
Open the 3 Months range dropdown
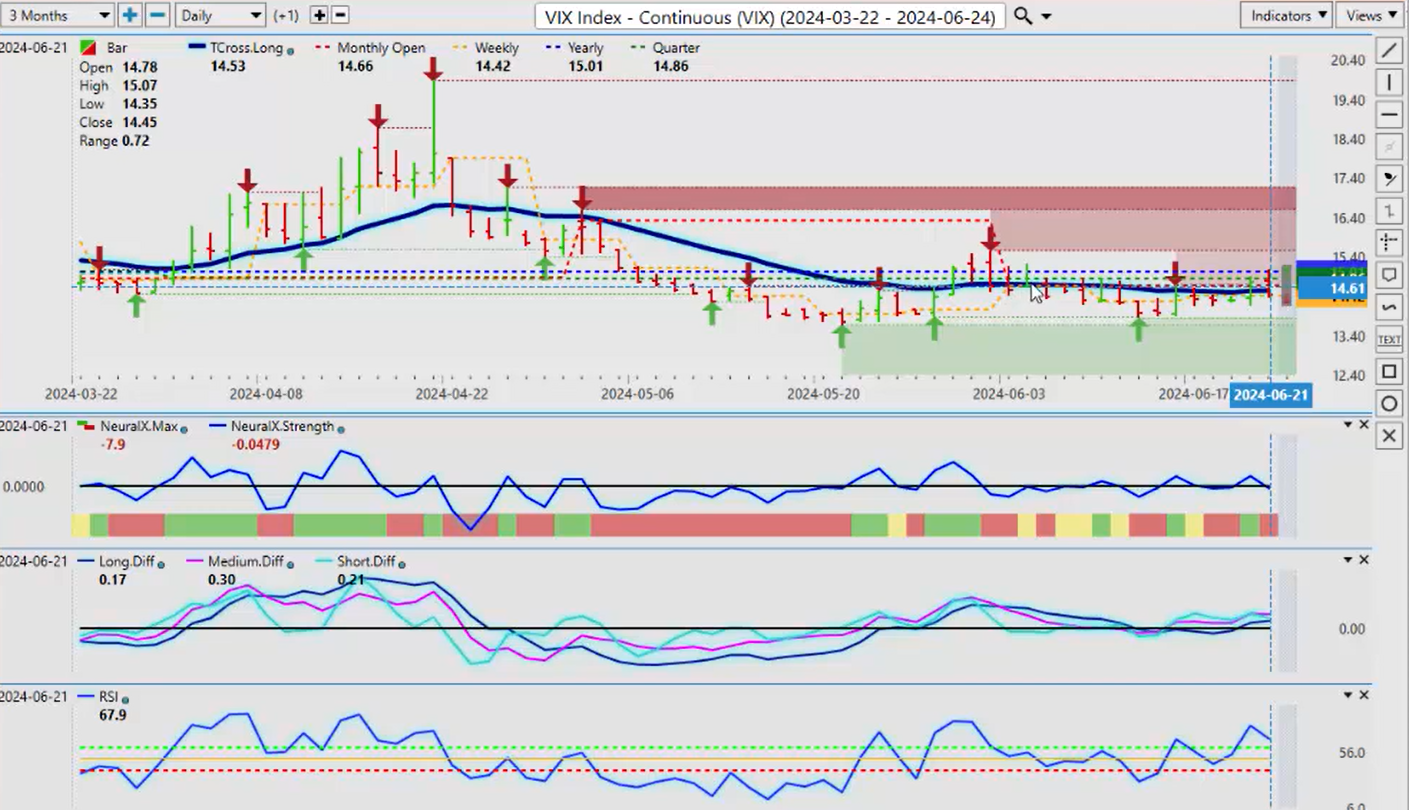coord(57,15)
